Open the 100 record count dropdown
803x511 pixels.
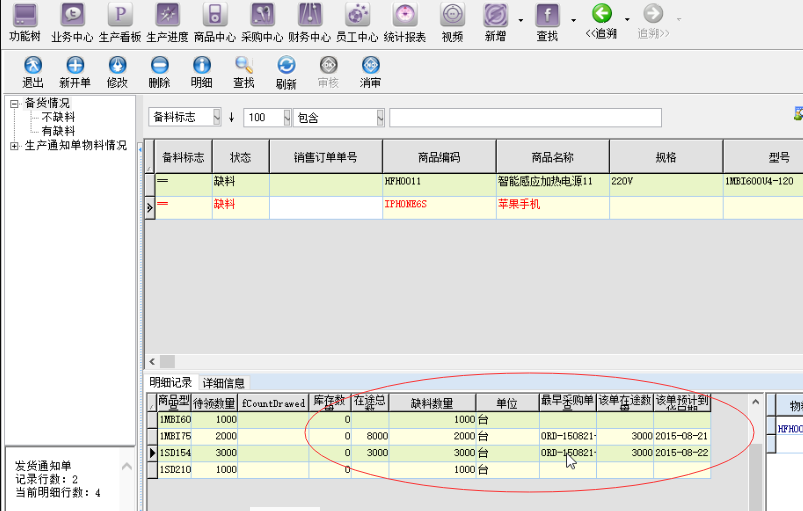coord(287,117)
